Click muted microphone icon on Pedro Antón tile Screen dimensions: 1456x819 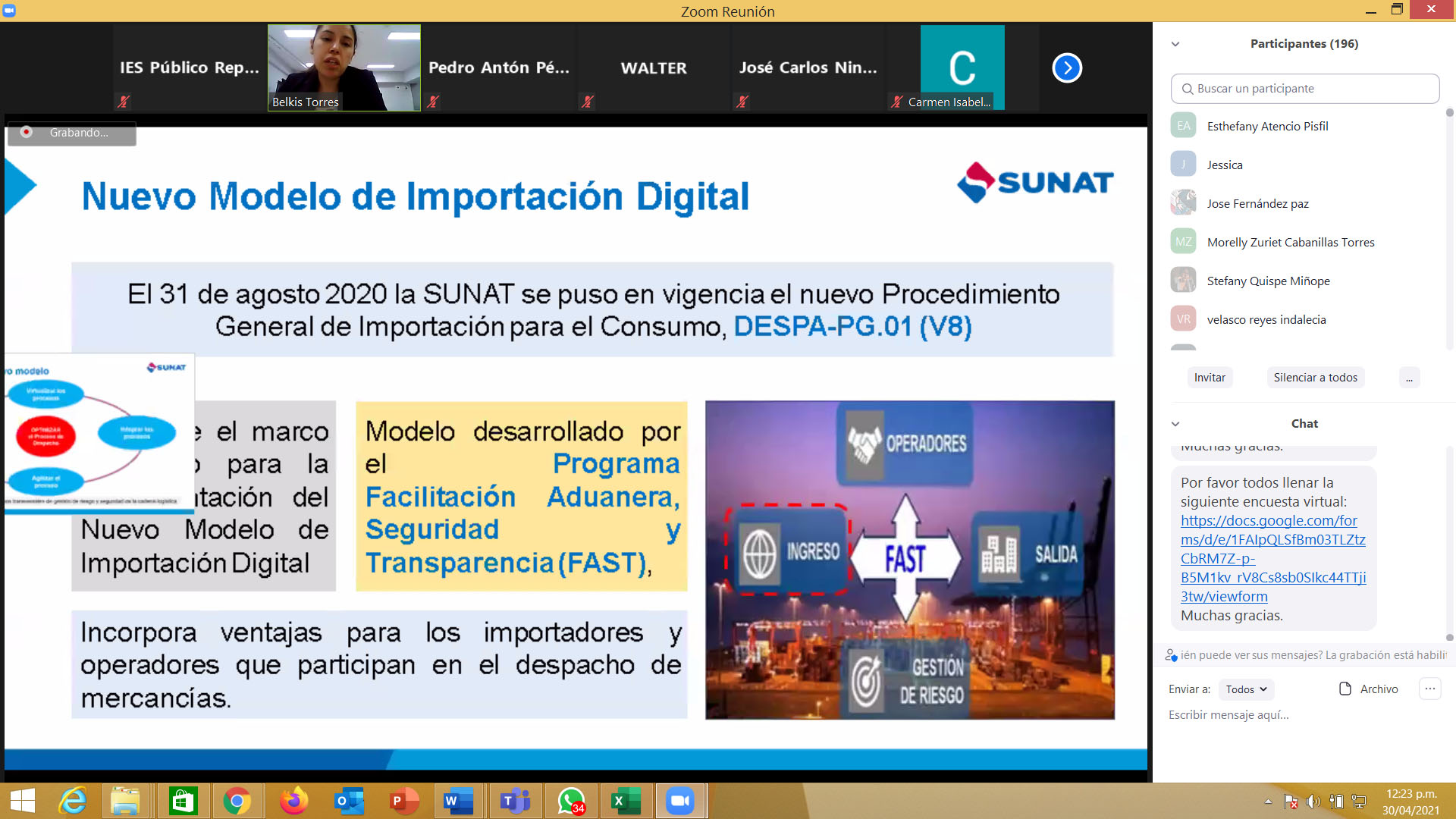click(x=433, y=101)
